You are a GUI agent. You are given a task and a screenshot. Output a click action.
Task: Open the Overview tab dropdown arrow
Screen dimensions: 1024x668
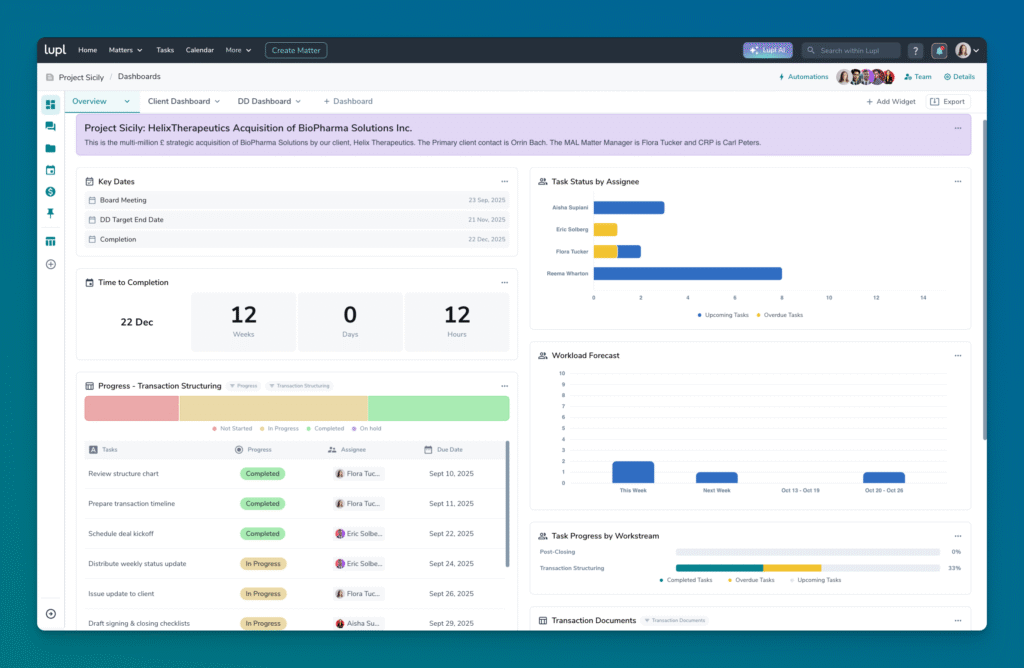pyautogui.click(x=127, y=101)
